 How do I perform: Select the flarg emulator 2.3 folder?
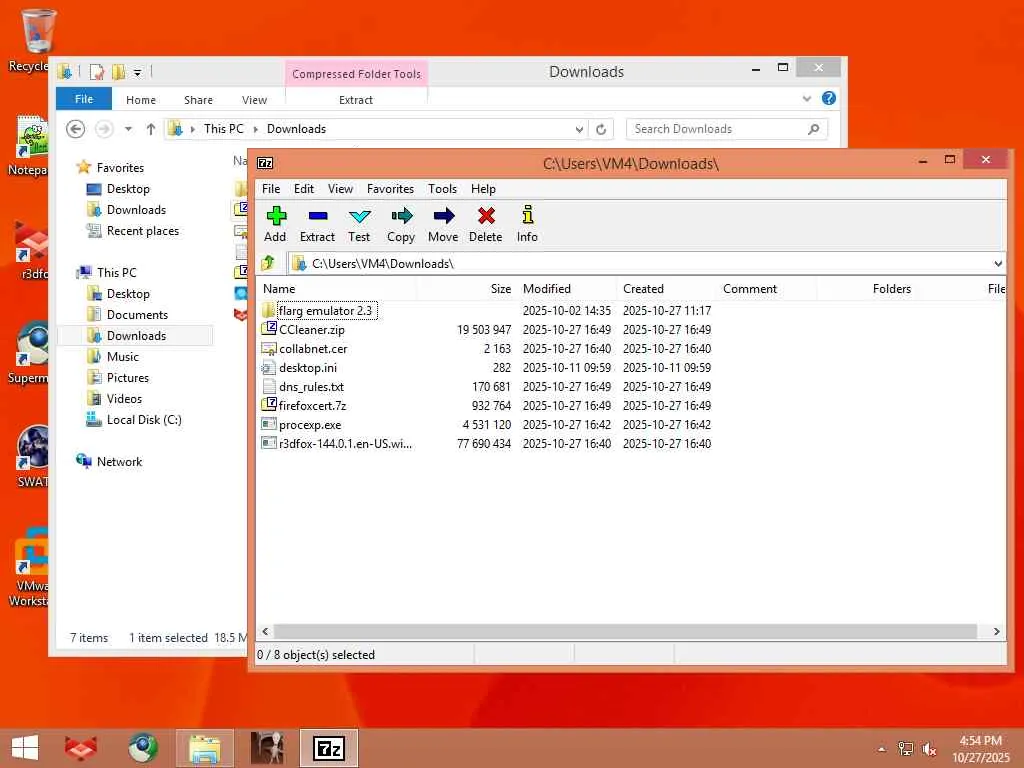click(x=327, y=311)
